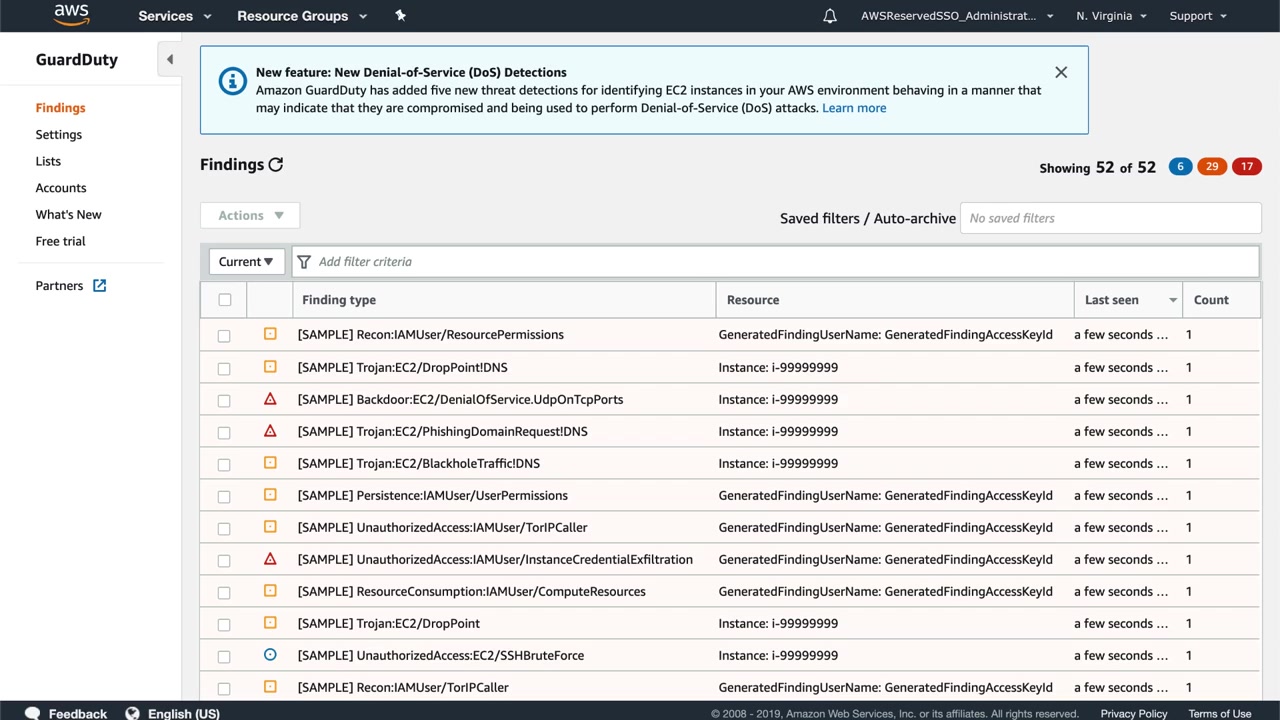Refresh the Findings list

point(276,165)
